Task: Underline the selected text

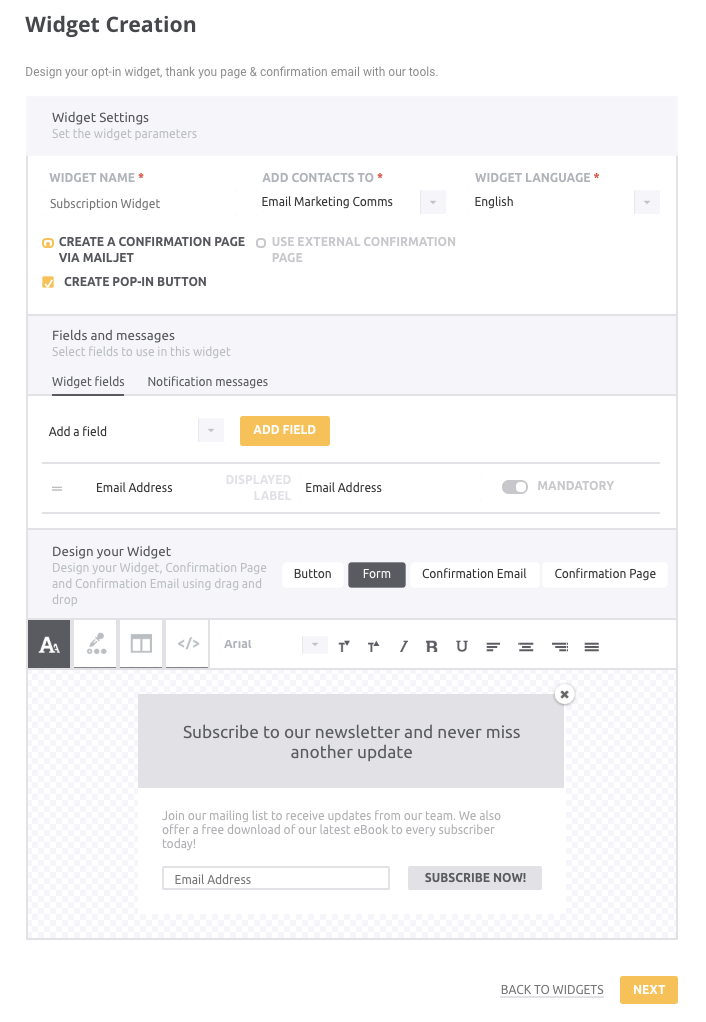Action: pos(462,647)
